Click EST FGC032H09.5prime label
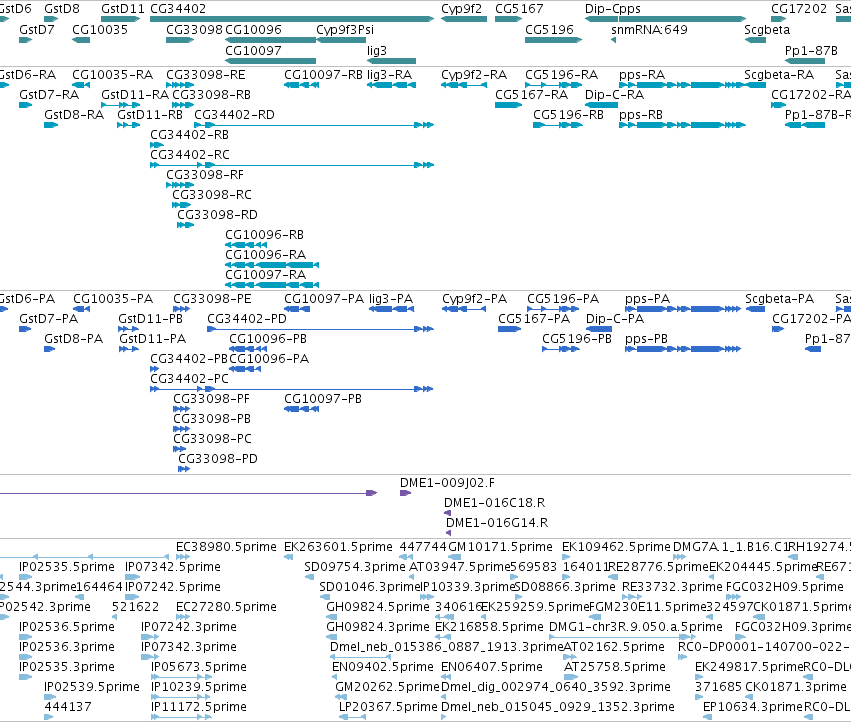This screenshot has width=851, height=722. click(784, 587)
